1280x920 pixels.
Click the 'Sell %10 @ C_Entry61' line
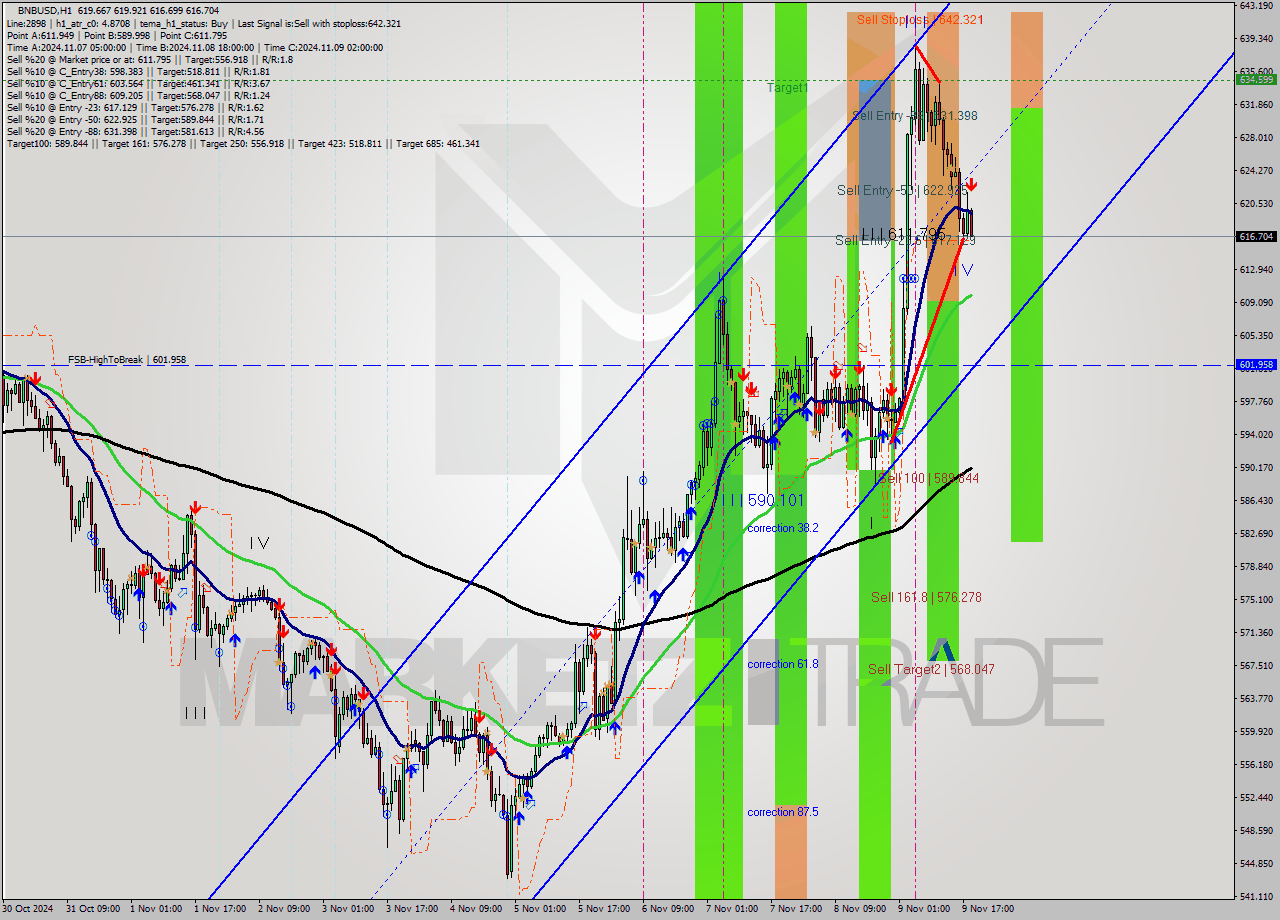(x=137, y=83)
